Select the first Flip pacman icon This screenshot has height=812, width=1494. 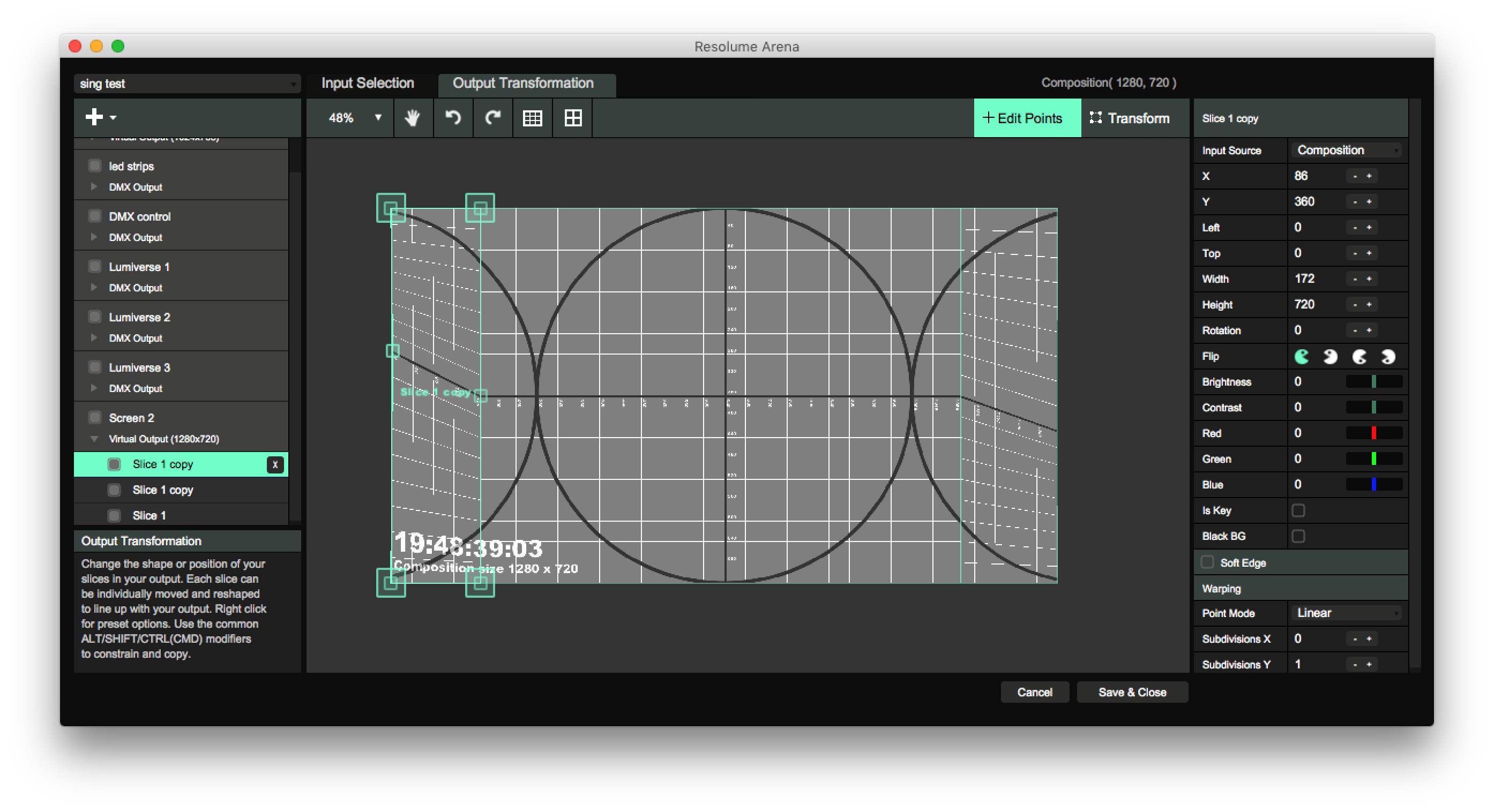1302,356
